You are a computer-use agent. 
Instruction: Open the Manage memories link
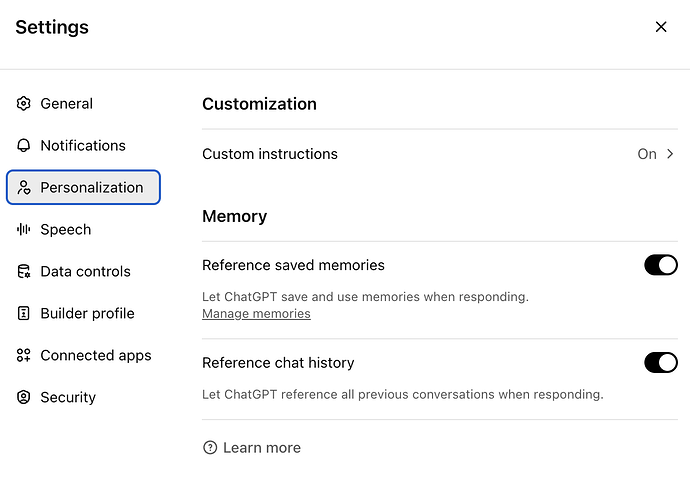tap(256, 314)
